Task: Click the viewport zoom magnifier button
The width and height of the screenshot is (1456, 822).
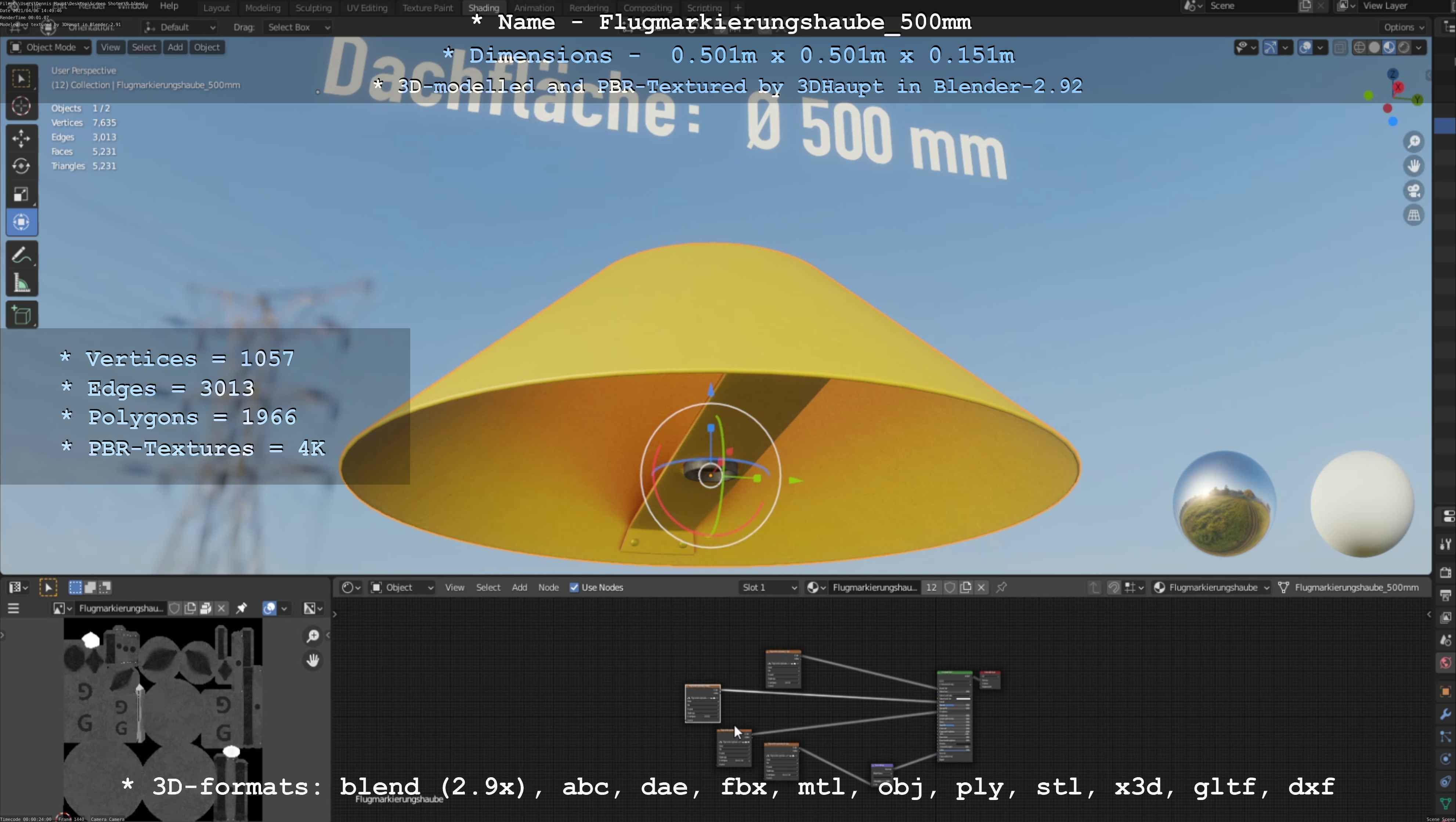Action: point(1414,141)
